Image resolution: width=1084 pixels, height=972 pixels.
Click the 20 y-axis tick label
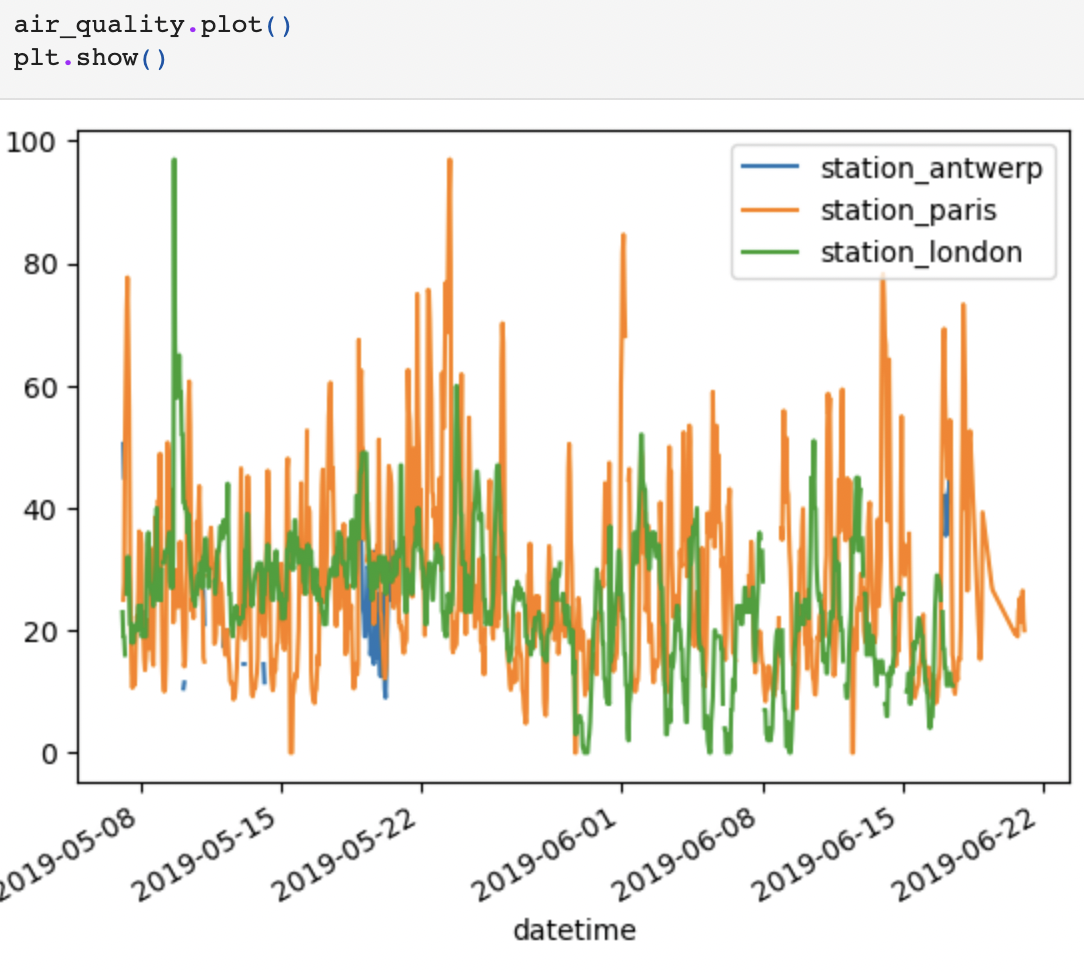[39, 632]
